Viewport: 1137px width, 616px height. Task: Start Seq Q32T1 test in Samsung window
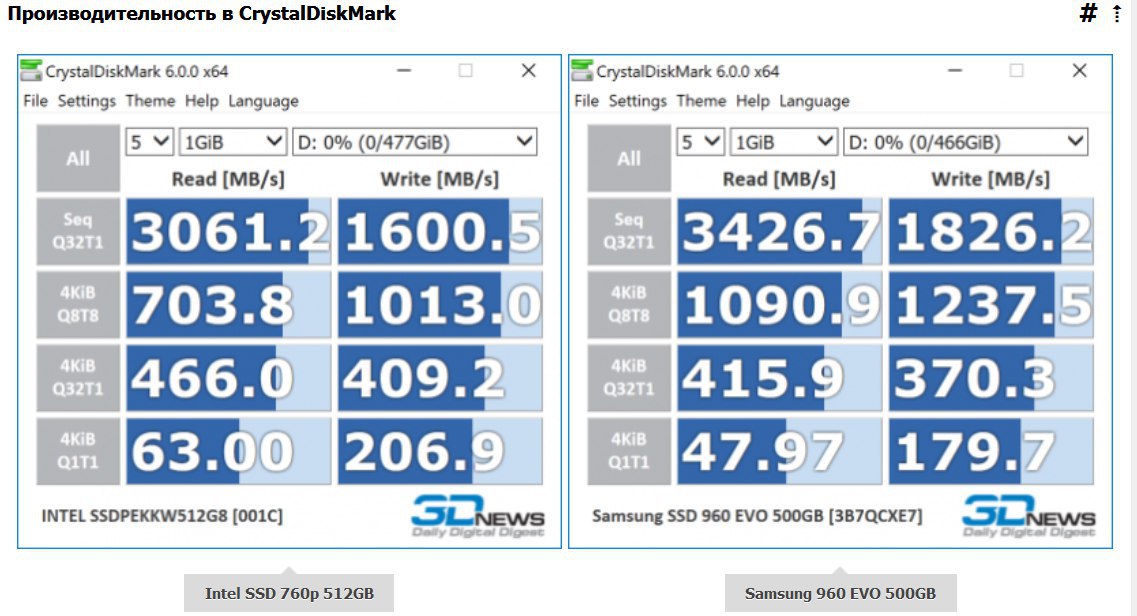tap(629, 231)
